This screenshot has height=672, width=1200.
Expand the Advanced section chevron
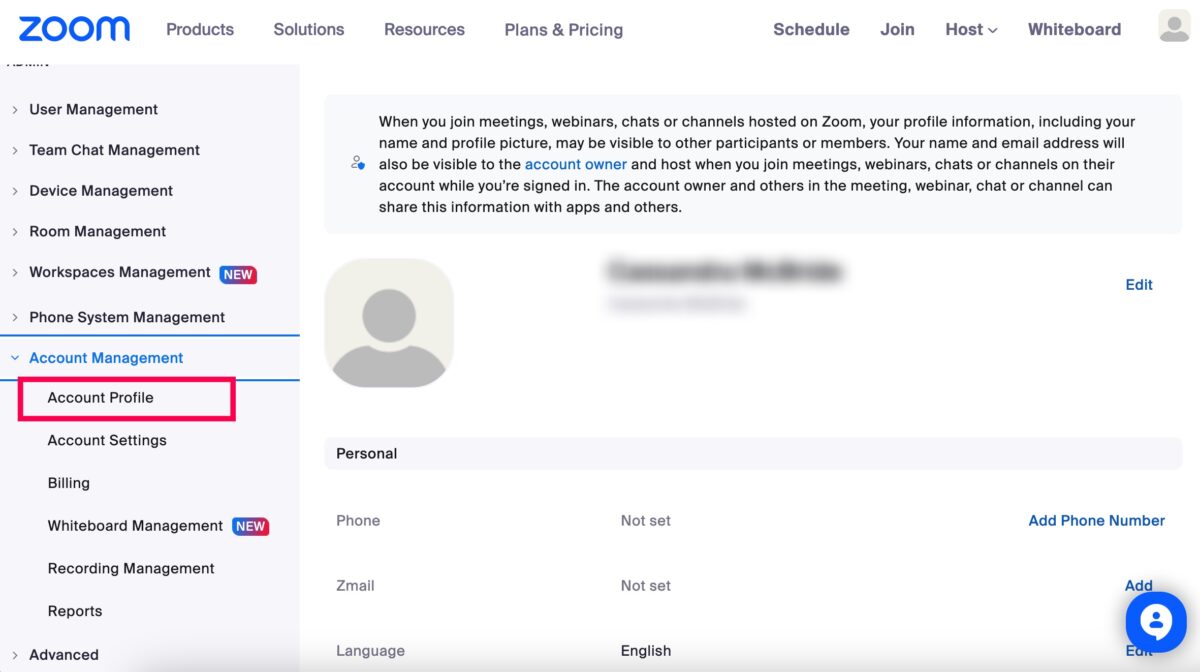(15, 655)
